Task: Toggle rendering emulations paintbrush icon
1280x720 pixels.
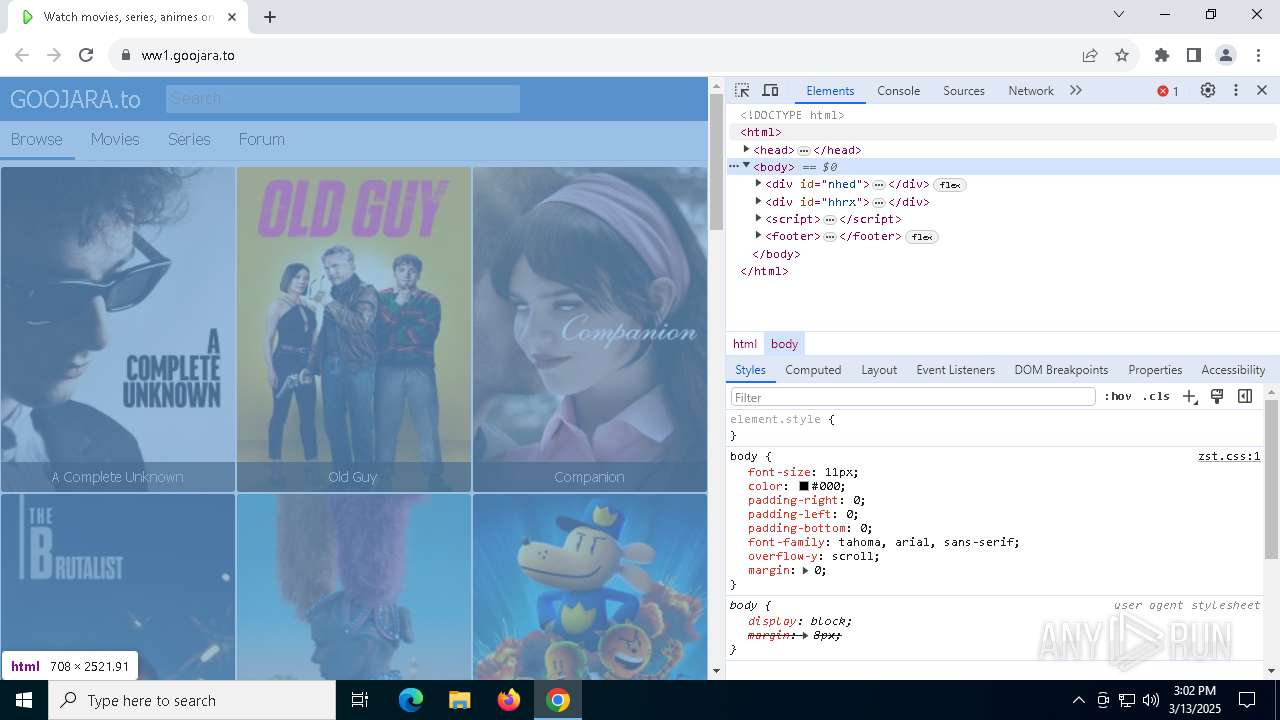Action: (1217, 396)
